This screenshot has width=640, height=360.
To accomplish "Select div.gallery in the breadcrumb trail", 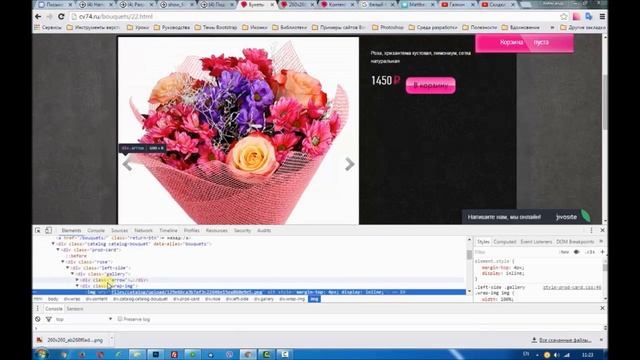I will pos(264,299).
